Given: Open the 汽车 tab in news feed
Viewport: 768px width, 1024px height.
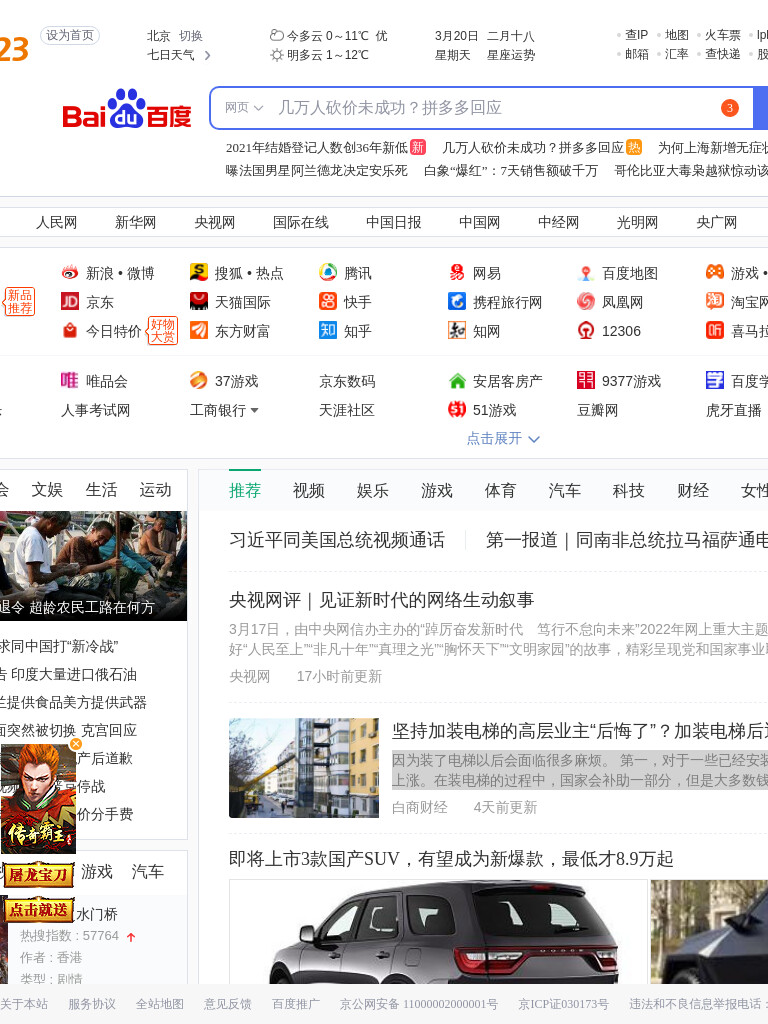Looking at the screenshot, I should pyautogui.click(x=564, y=490).
